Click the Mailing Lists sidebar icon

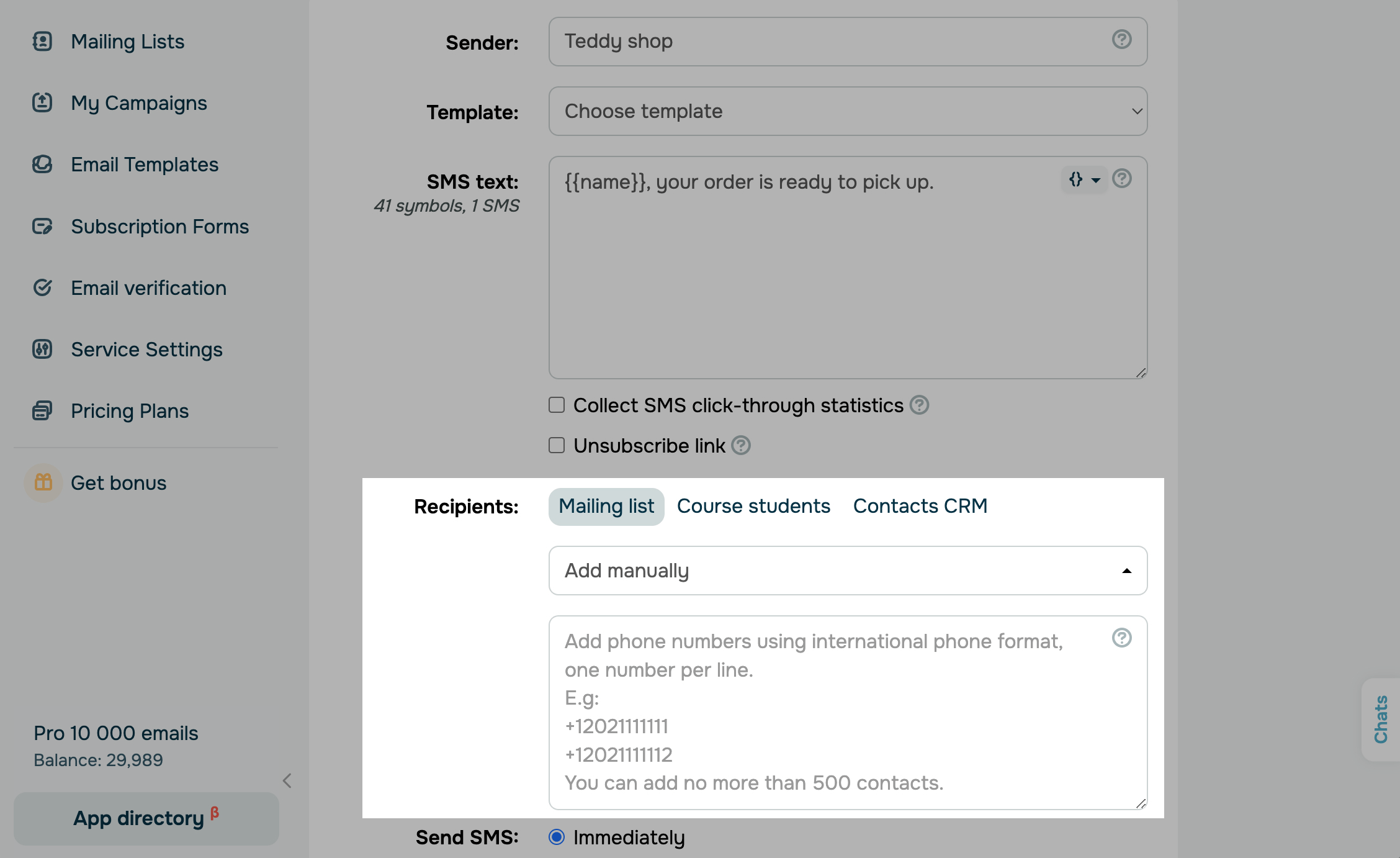point(42,42)
